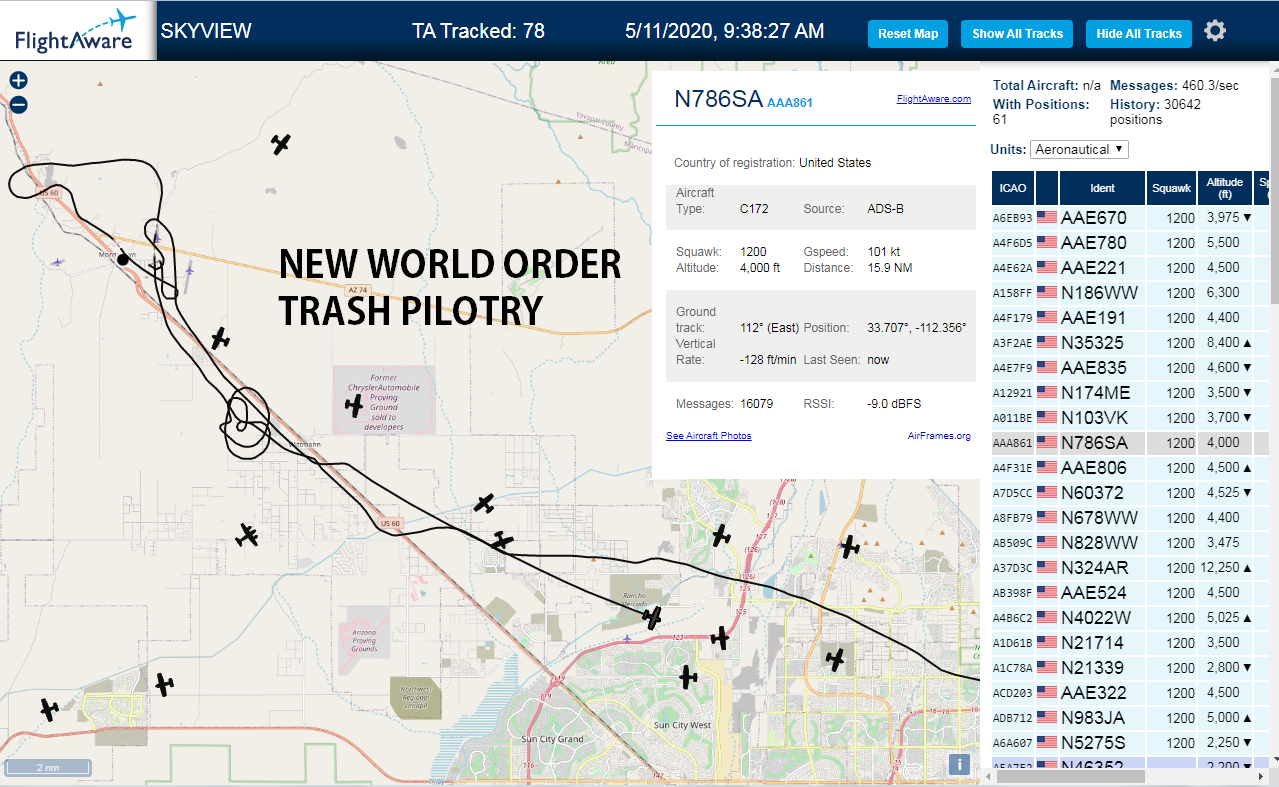Image resolution: width=1279 pixels, height=787 pixels.
Task: Click Hide All Tracks button
Action: pos(1139,33)
